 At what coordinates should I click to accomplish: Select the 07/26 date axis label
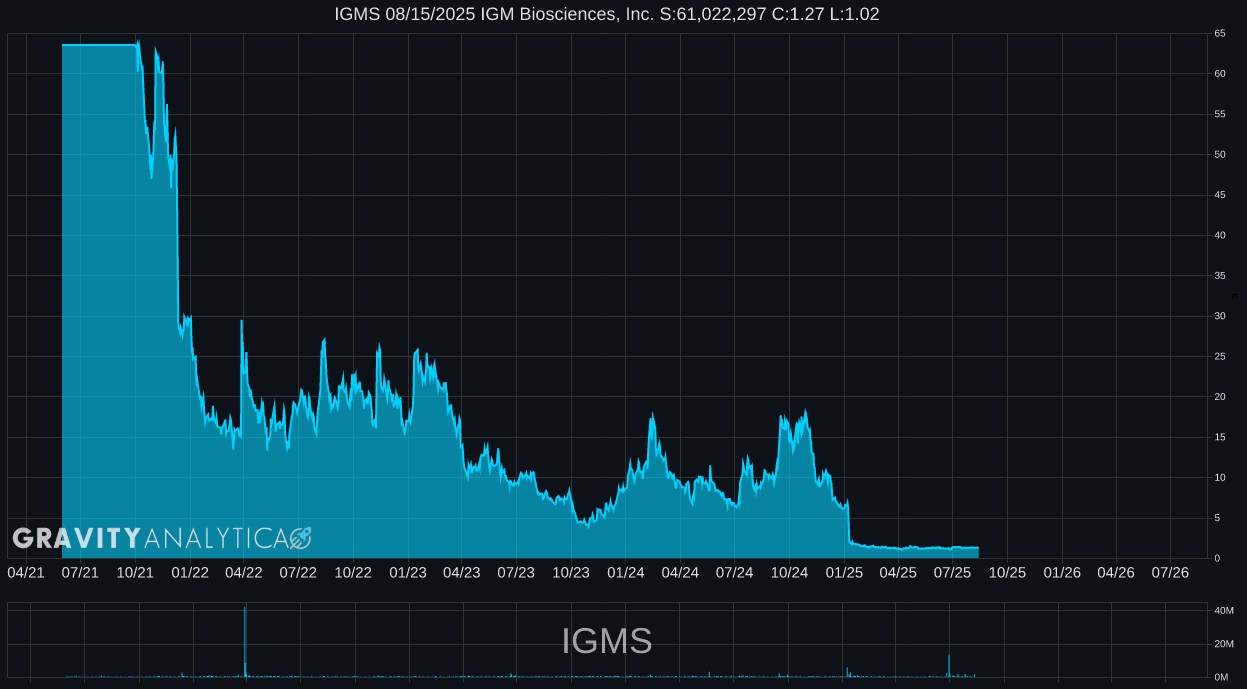[x=1171, y=573]
